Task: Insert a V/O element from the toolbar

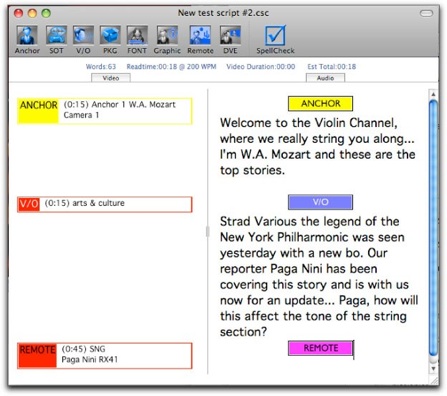Action: click(x=83, y=40)
